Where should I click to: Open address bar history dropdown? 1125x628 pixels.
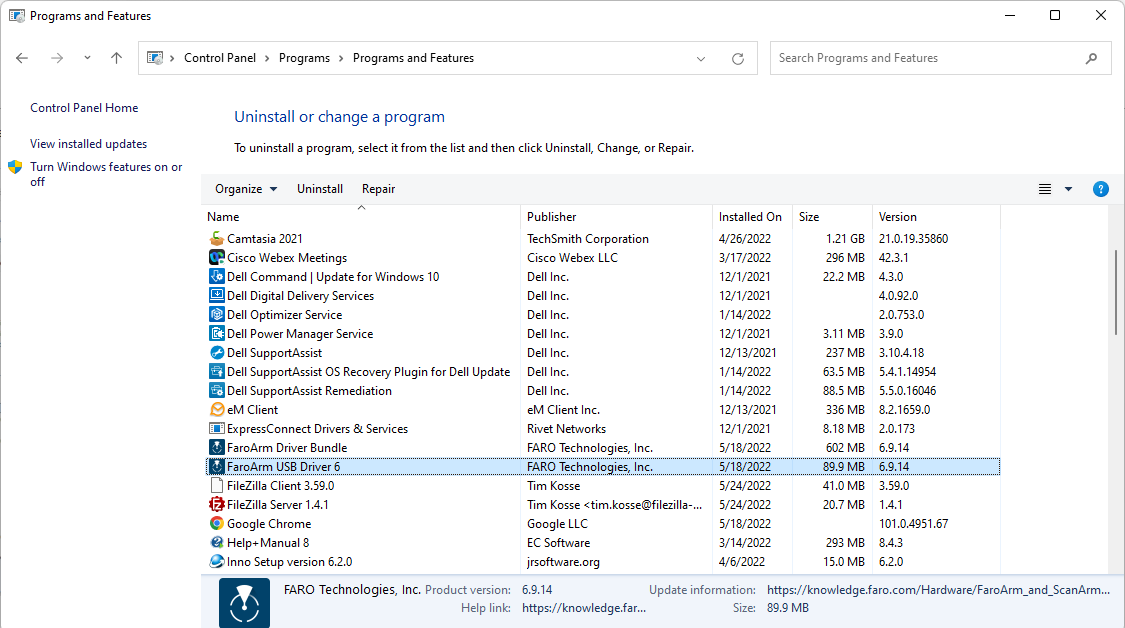[x=701, y=58]
